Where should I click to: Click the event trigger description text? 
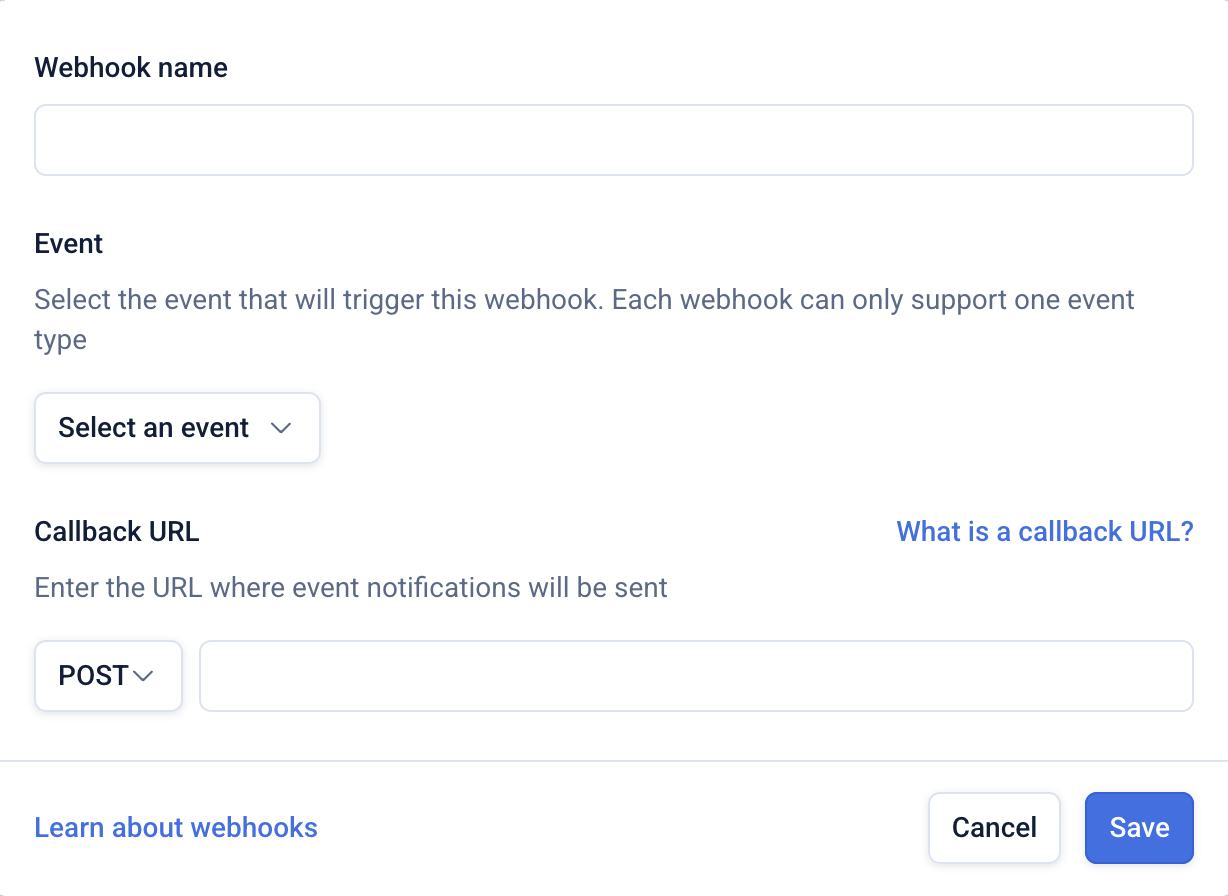[x=584, y=300]
